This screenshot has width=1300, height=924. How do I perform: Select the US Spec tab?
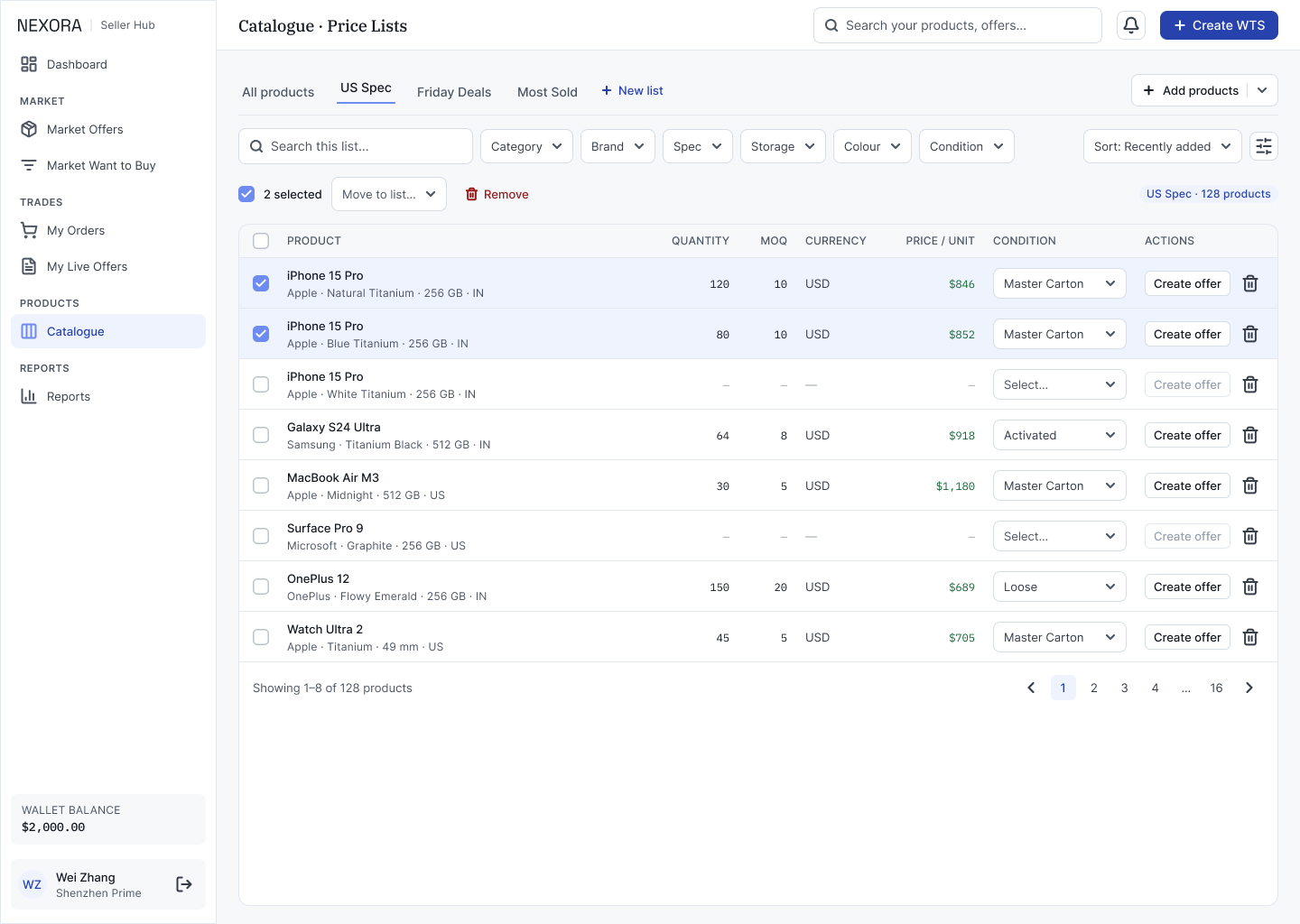[366, 88]
